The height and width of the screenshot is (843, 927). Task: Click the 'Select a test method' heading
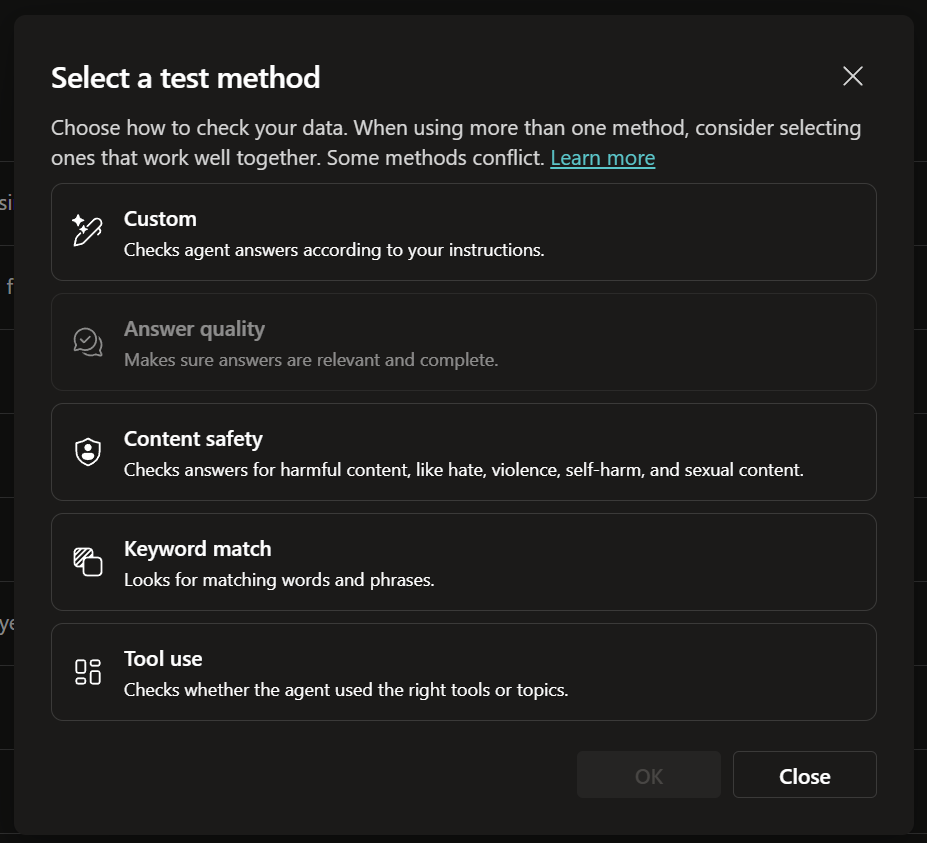(186, 77)
